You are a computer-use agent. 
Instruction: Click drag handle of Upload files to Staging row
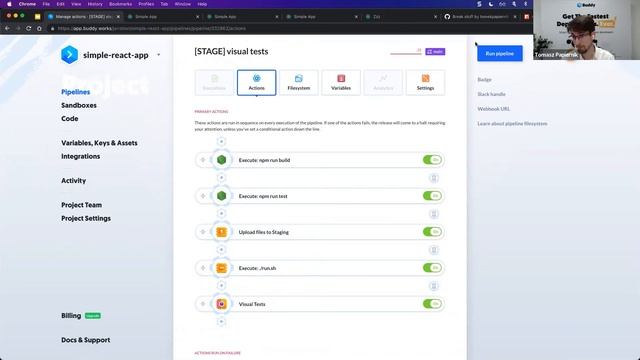click(203, 232)
